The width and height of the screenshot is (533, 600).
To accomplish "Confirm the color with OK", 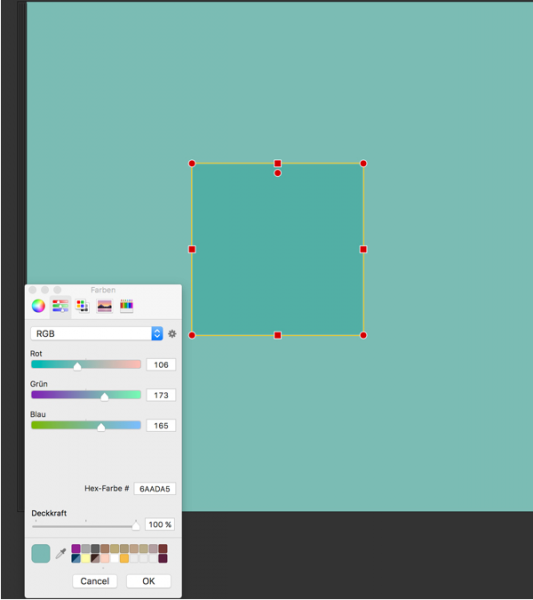I will coord(148,581).
